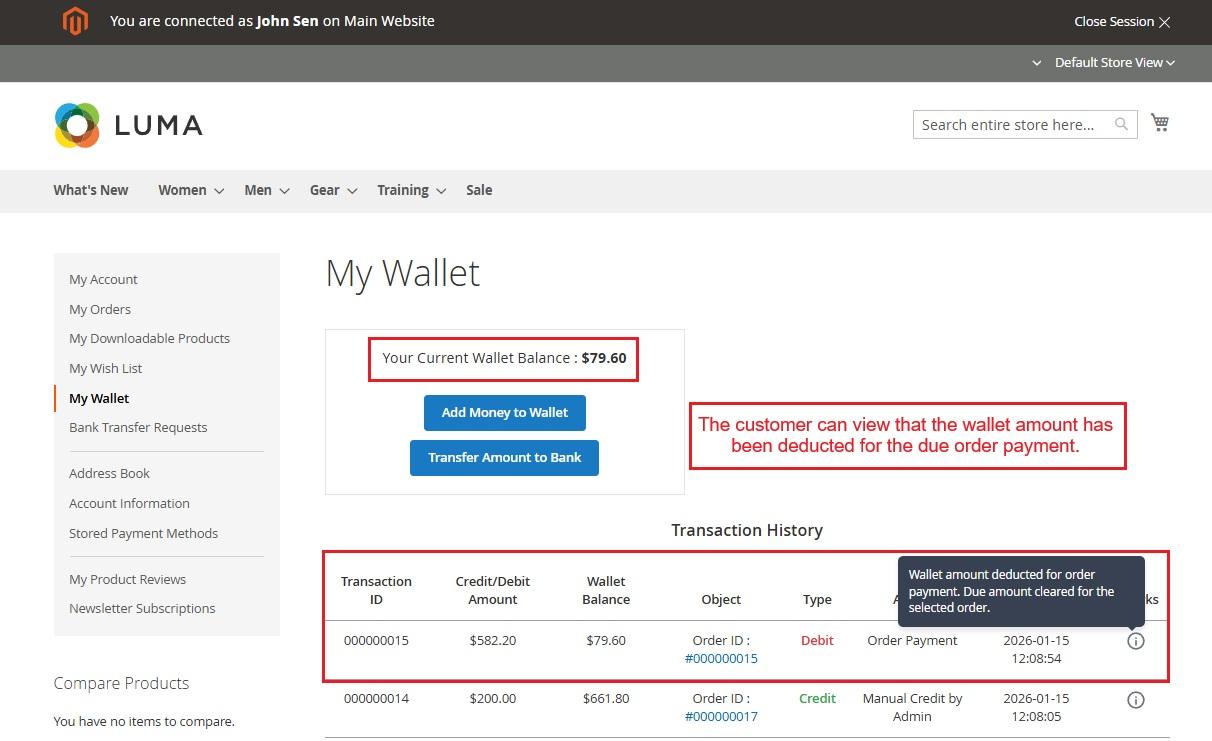
Task: Open the shopping cart icon
Action: tap(1160, 122)
